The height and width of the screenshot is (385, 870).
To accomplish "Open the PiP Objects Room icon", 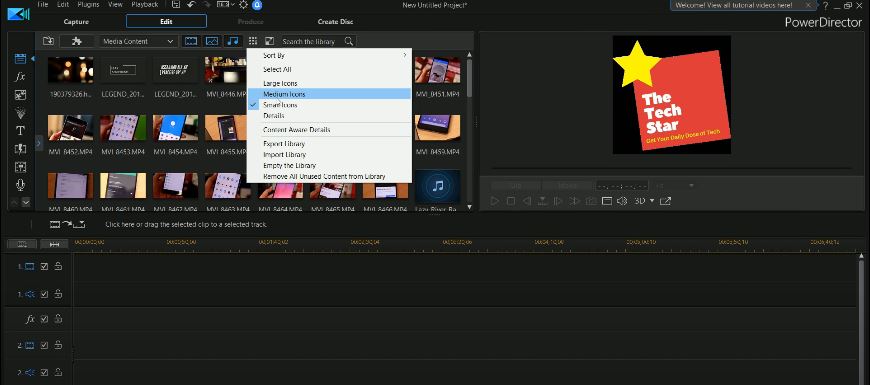I will [x=20, y=95].
